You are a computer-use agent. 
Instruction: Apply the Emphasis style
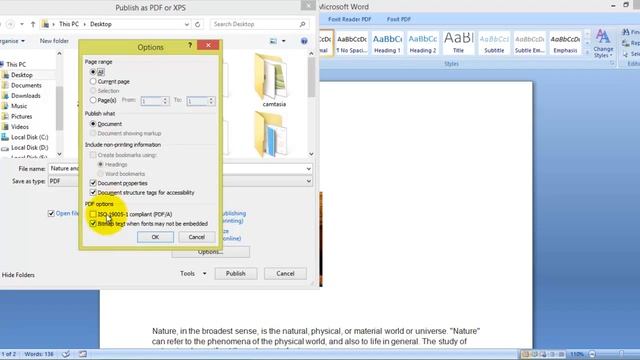click(x=565, y=43)
